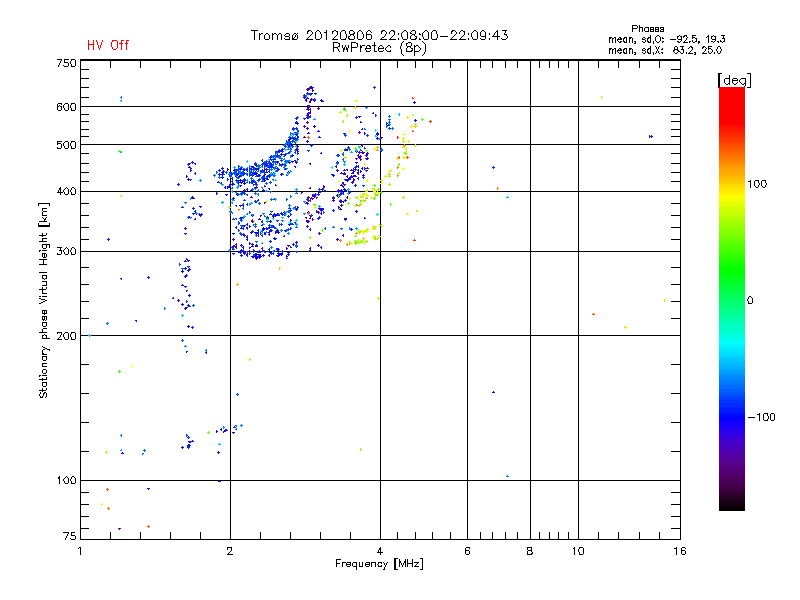
Task: Click the x-axis tick label '8'
Action: pyautogui.click(x=530, y=551)
